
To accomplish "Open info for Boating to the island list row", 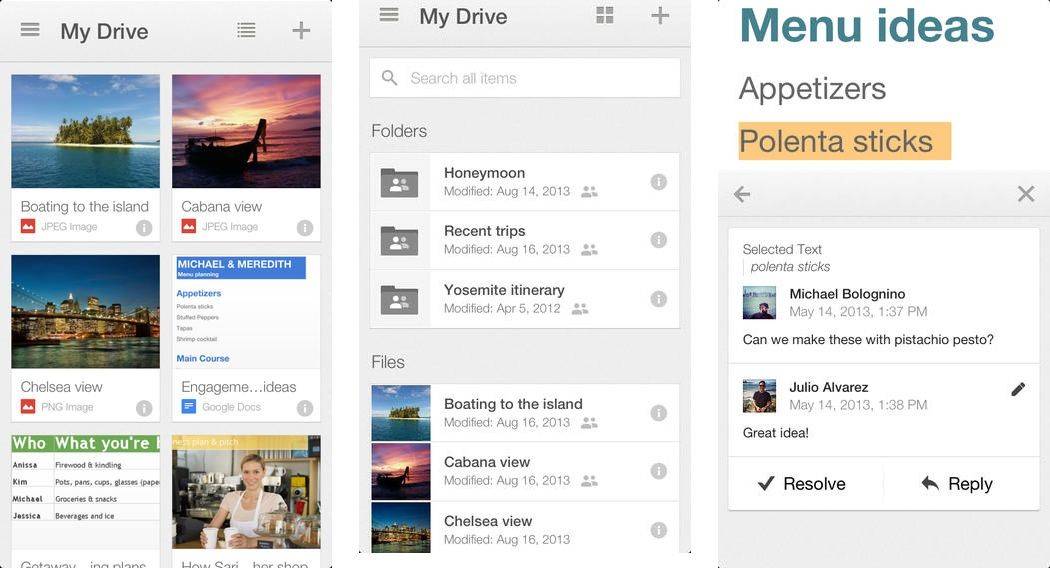I will 659,413.
